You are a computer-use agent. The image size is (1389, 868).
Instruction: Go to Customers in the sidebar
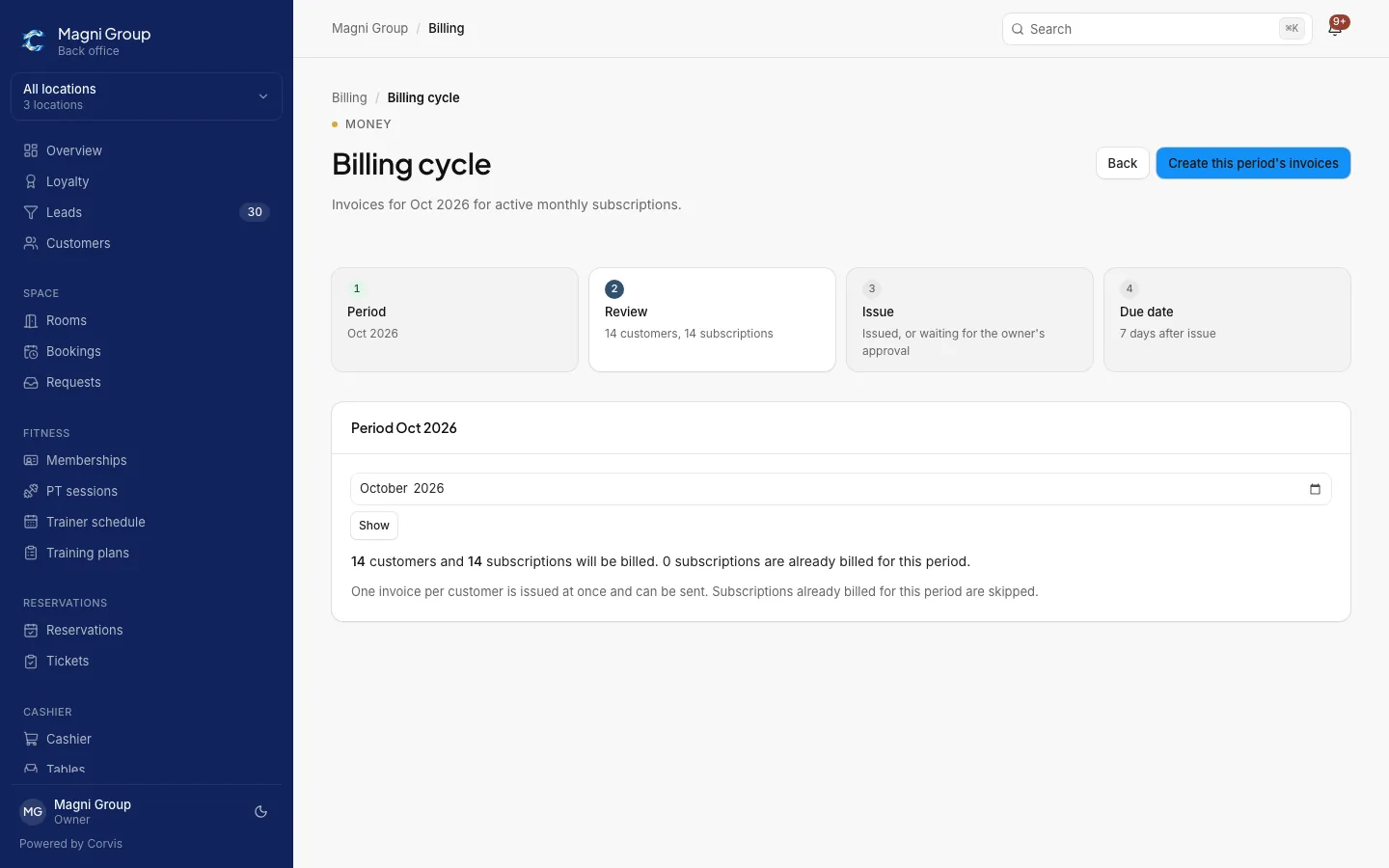pyautogui.click(x=147, y=243)
